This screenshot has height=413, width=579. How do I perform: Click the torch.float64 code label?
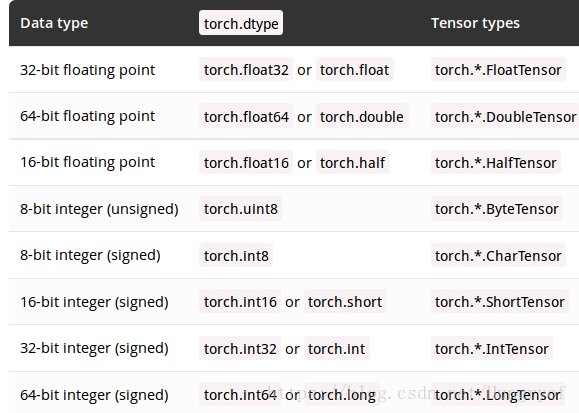click(x=246, y=116)
